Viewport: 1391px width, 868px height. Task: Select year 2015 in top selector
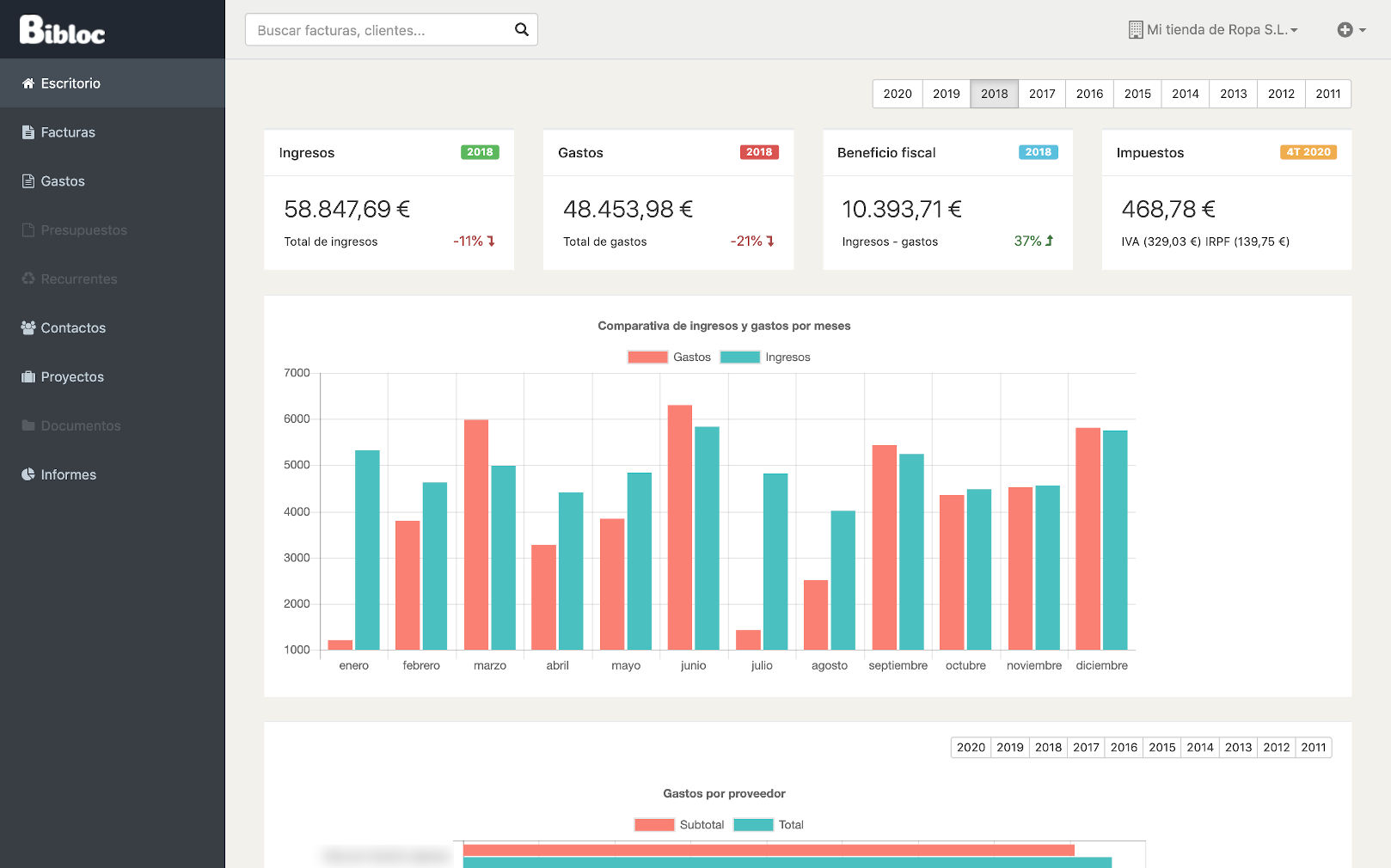click(x=1137, y=94)
